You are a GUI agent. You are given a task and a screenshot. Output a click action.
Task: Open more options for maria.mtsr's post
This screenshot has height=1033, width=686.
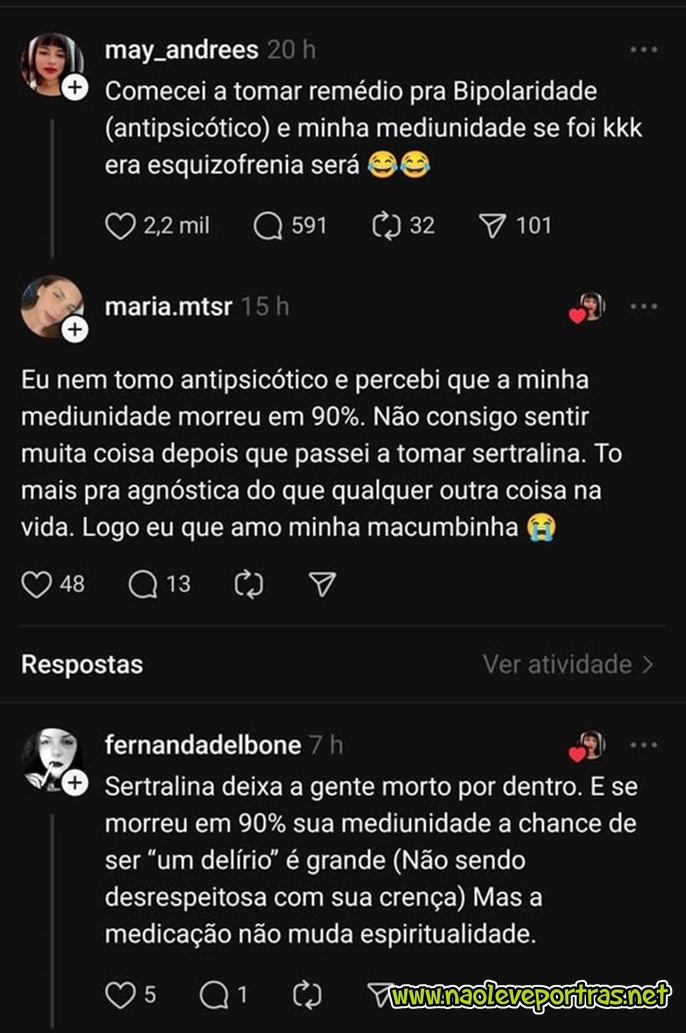click(644, 306)
